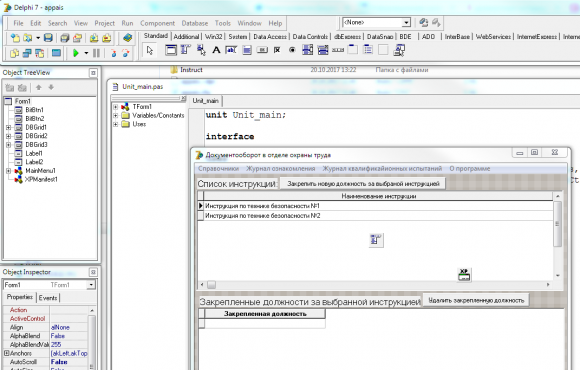Open the Component menu

pos(157,23)
